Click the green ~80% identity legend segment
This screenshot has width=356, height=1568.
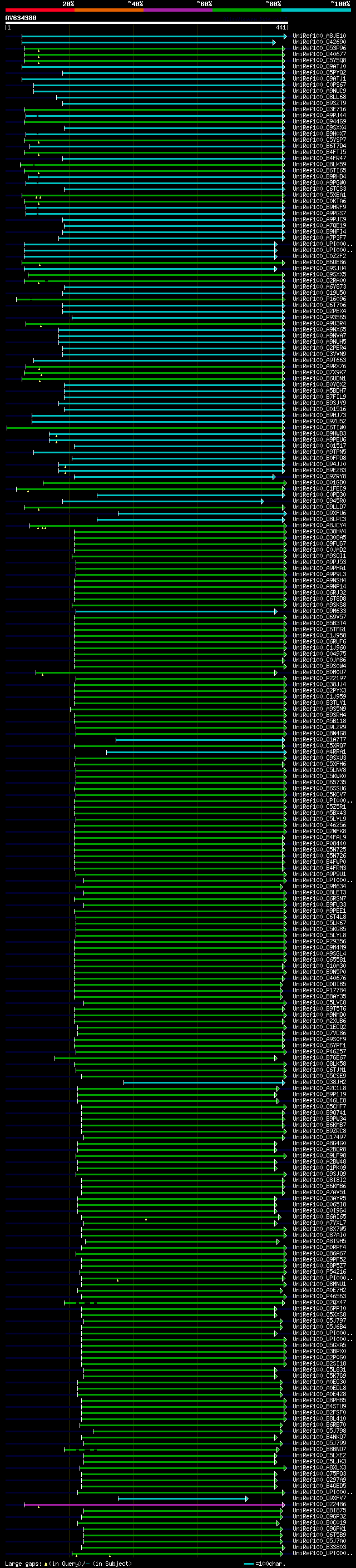247,10
